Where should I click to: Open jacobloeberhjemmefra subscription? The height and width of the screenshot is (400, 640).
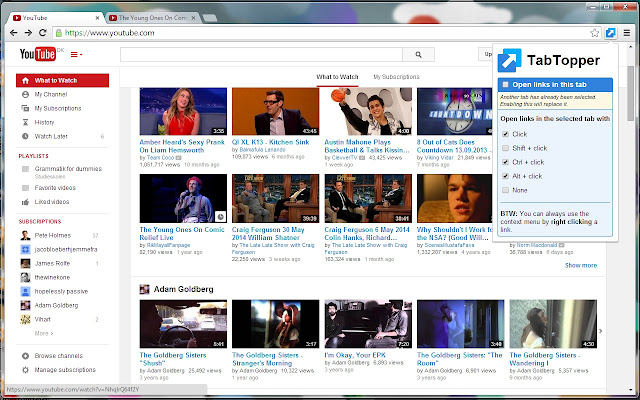tap(66, 249)
